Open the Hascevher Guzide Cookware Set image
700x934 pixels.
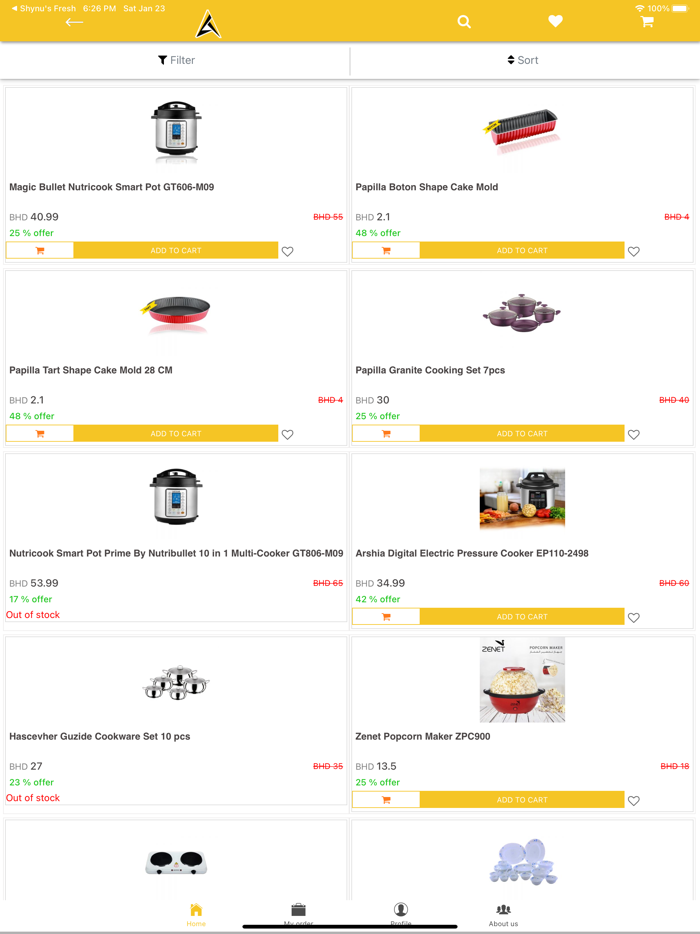click(176, 684)
